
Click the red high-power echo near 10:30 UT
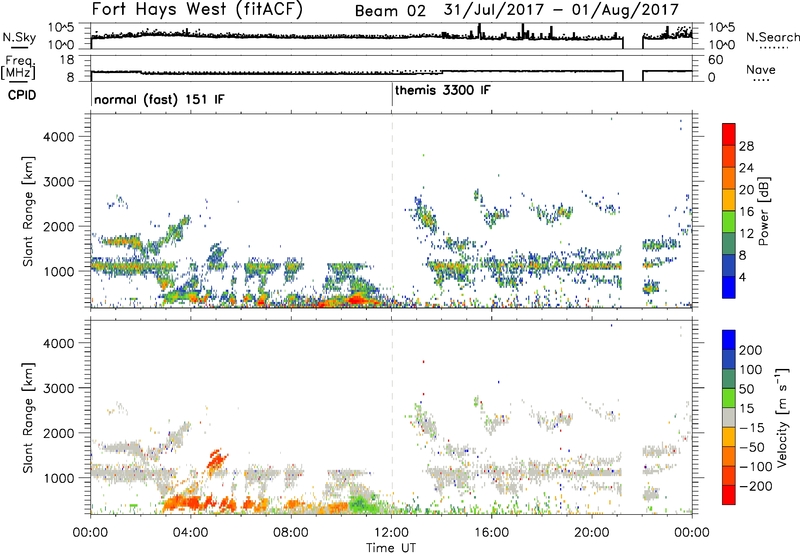(356, 299)
